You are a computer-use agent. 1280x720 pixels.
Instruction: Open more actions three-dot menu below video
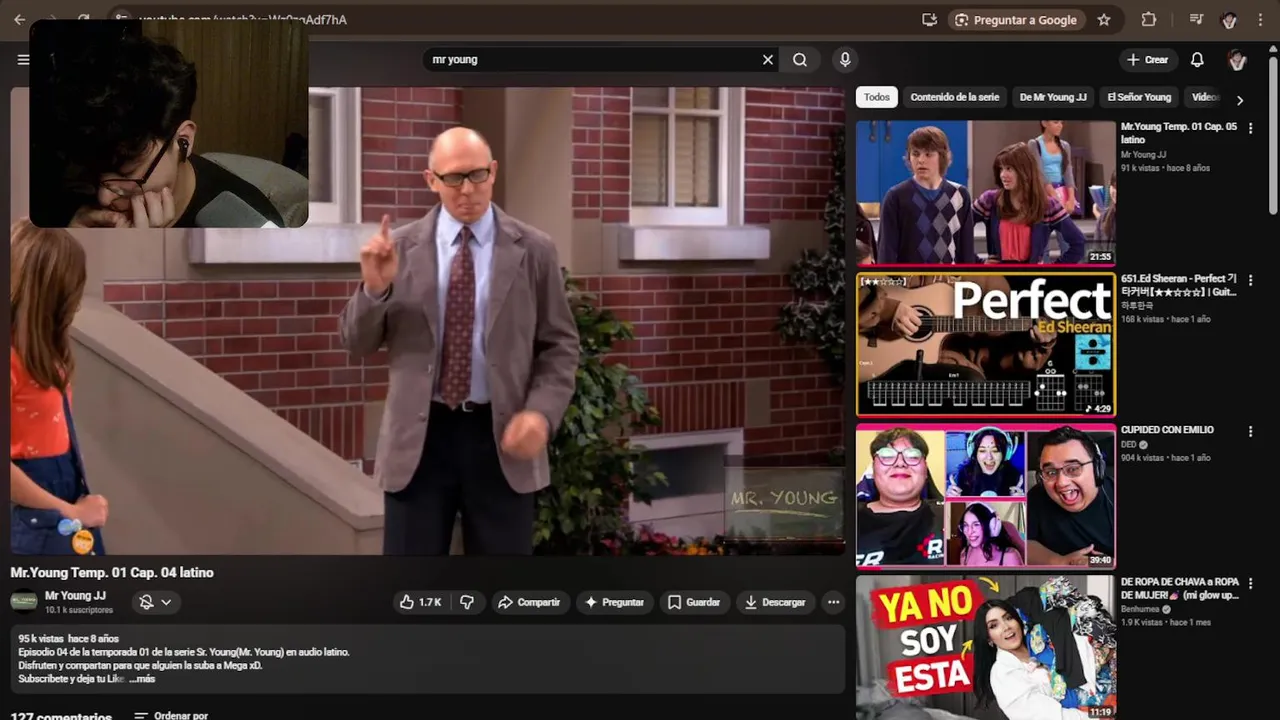pos(833,602)
